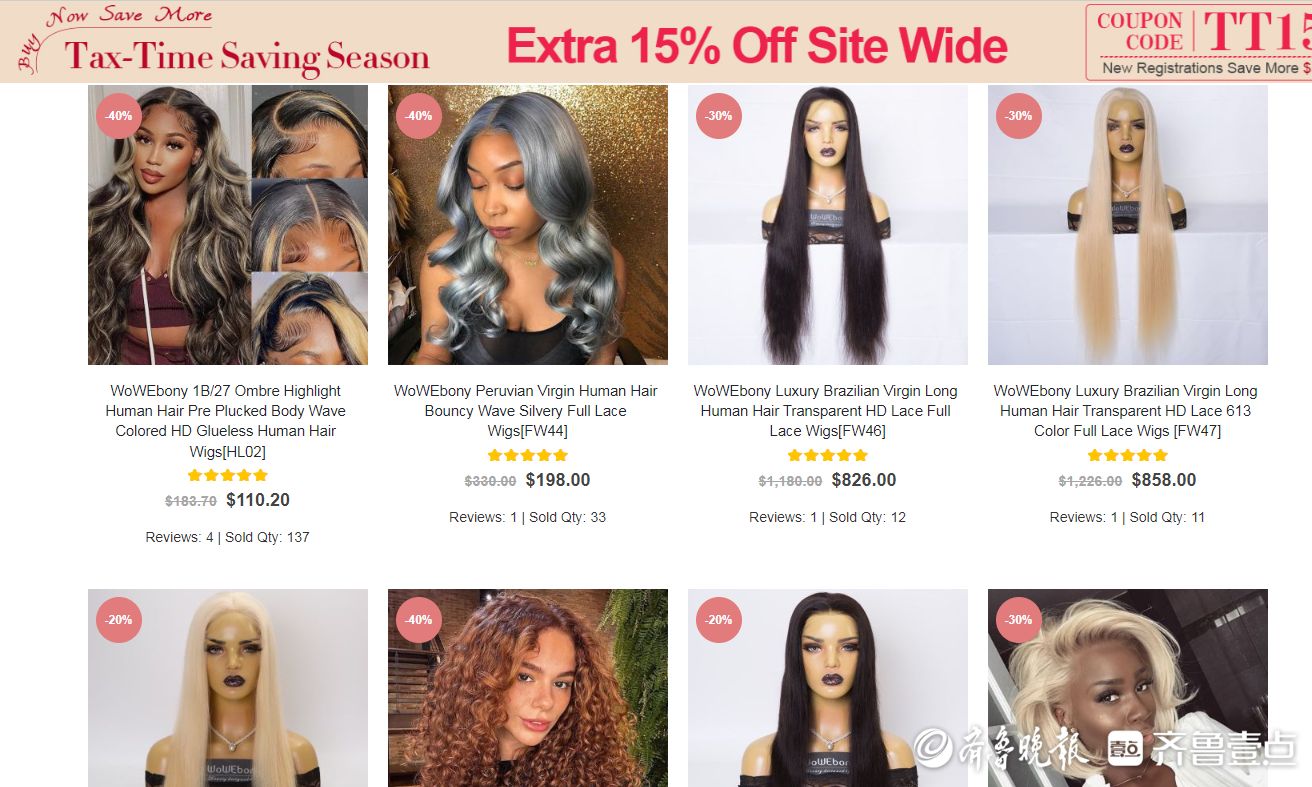Click the -20% badge on bottom-row blonde wig
The width and height of the screenshot is (1312, 787).
(x=119, y=620)
